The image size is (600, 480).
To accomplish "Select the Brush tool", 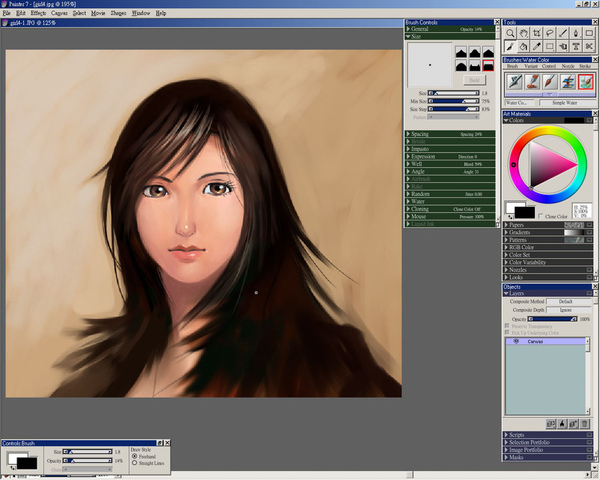I will (510, 47).
